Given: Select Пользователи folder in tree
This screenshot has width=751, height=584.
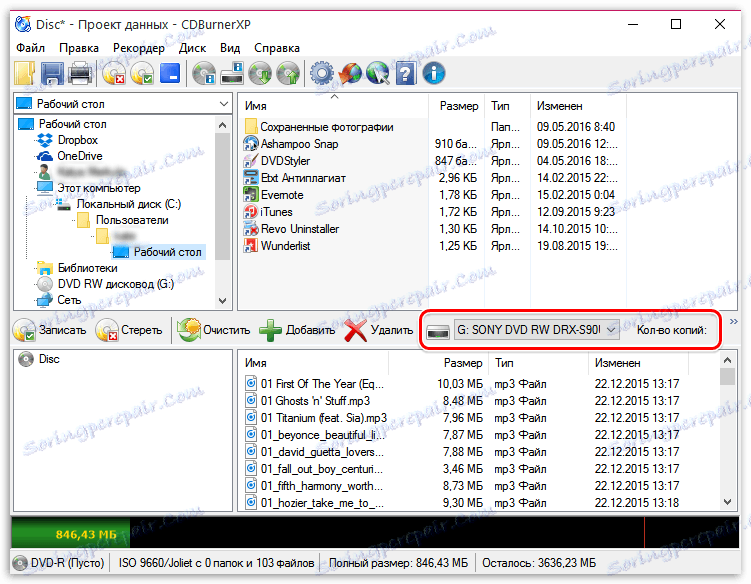Looking at the screenshot, I should tap(132, 220).
